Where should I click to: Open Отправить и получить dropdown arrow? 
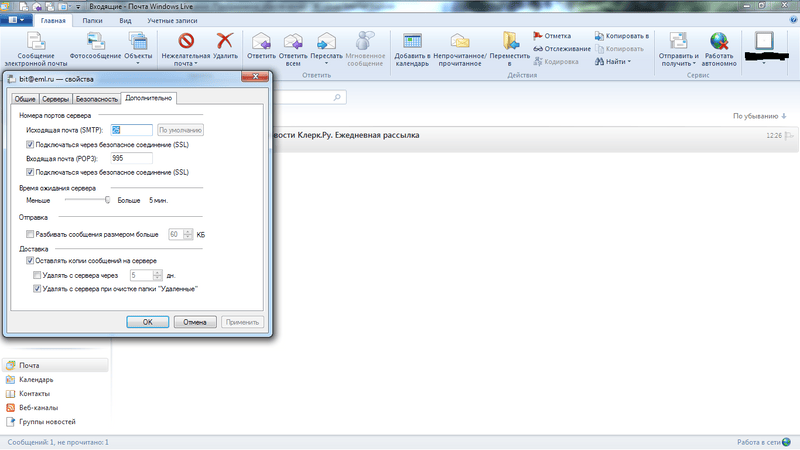(x=694, y=64)
